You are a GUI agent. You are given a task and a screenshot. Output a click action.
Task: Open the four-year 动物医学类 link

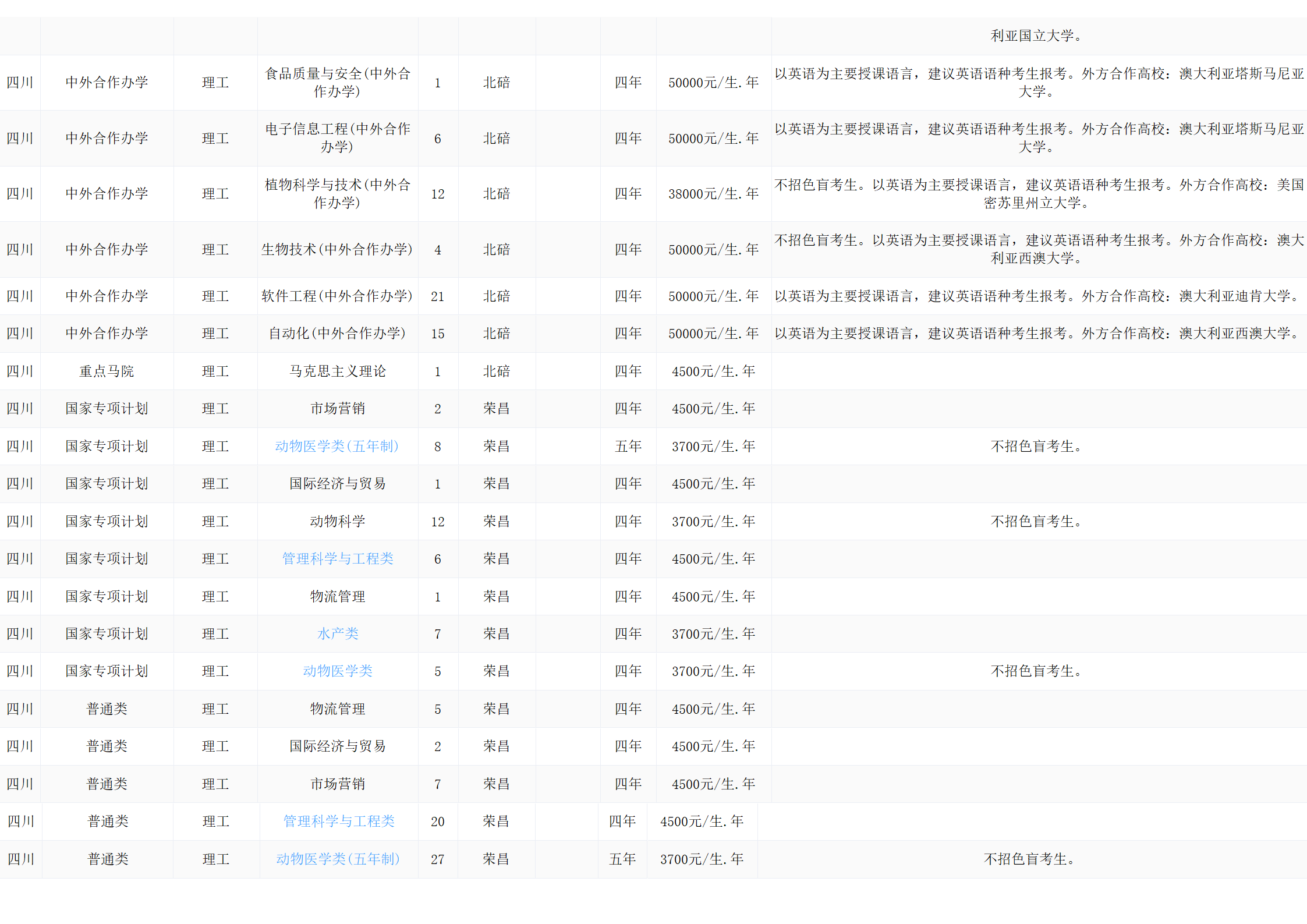click(338, 671)
